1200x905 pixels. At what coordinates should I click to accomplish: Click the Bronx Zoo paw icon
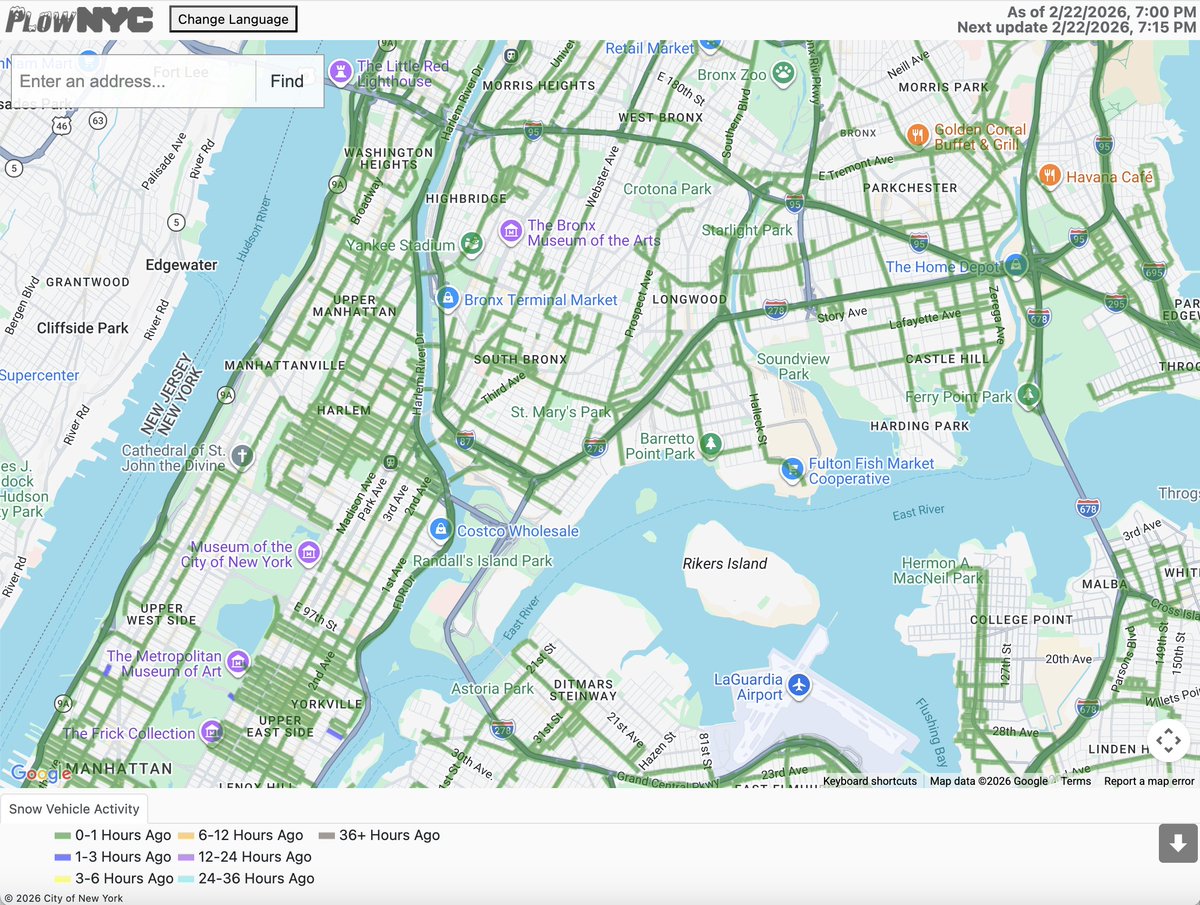coord(785,73)
